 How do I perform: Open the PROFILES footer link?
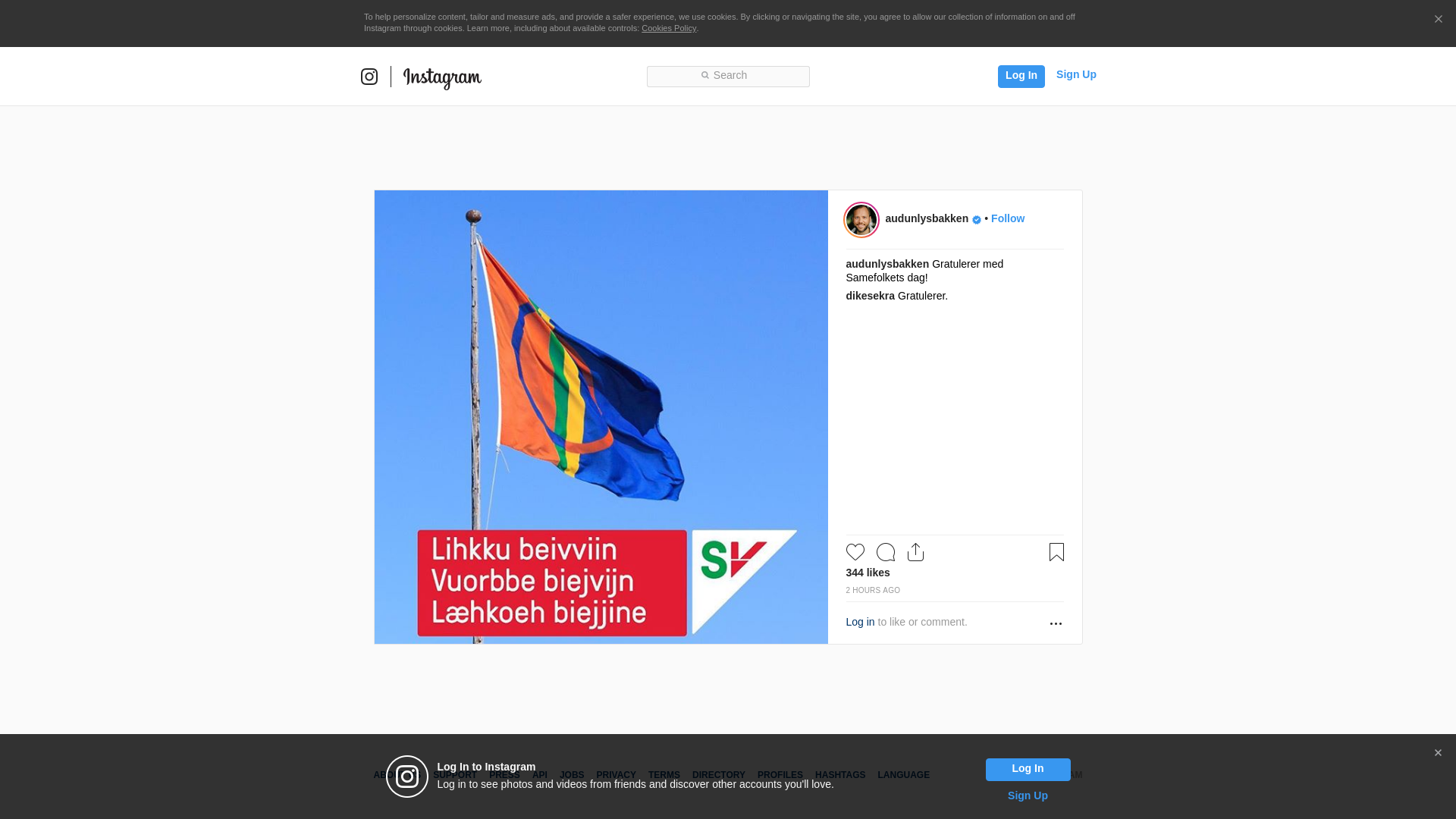(x=780, y=775)
